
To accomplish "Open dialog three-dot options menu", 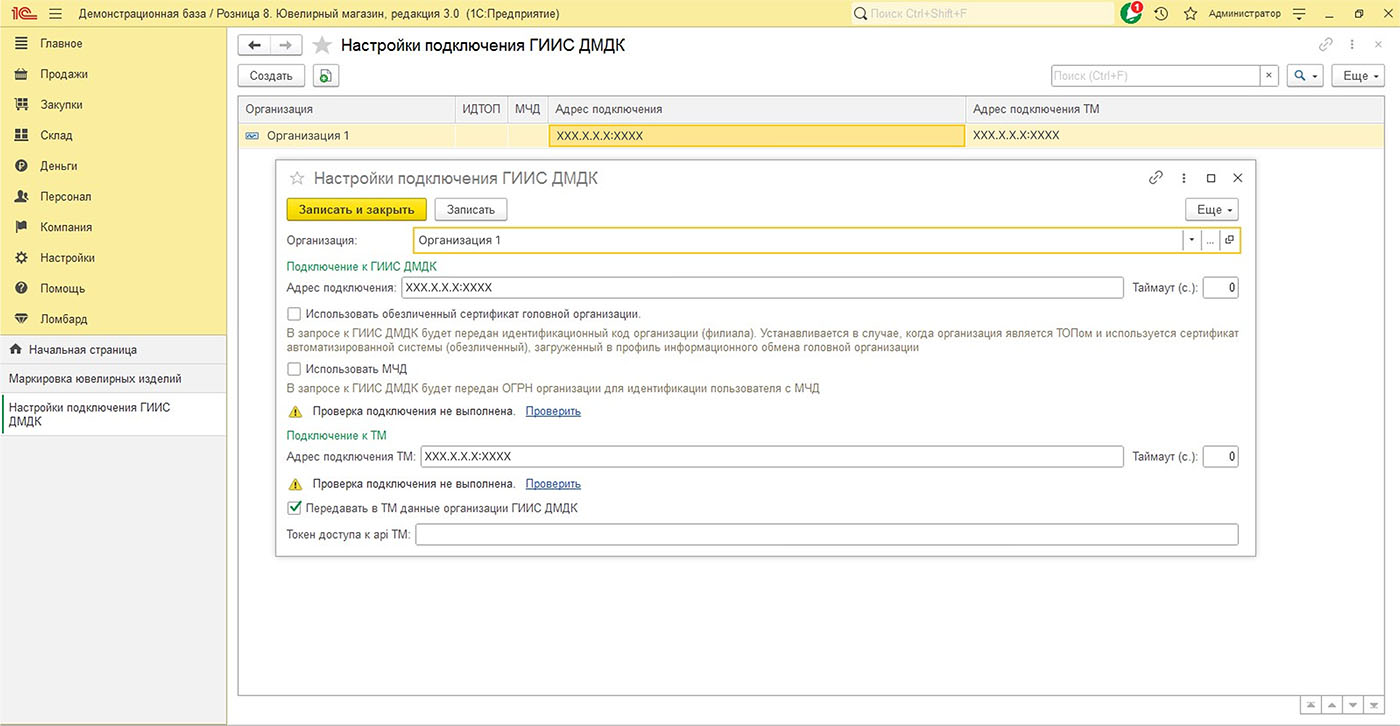I will pyautogui.click(x=1184, y=178).
